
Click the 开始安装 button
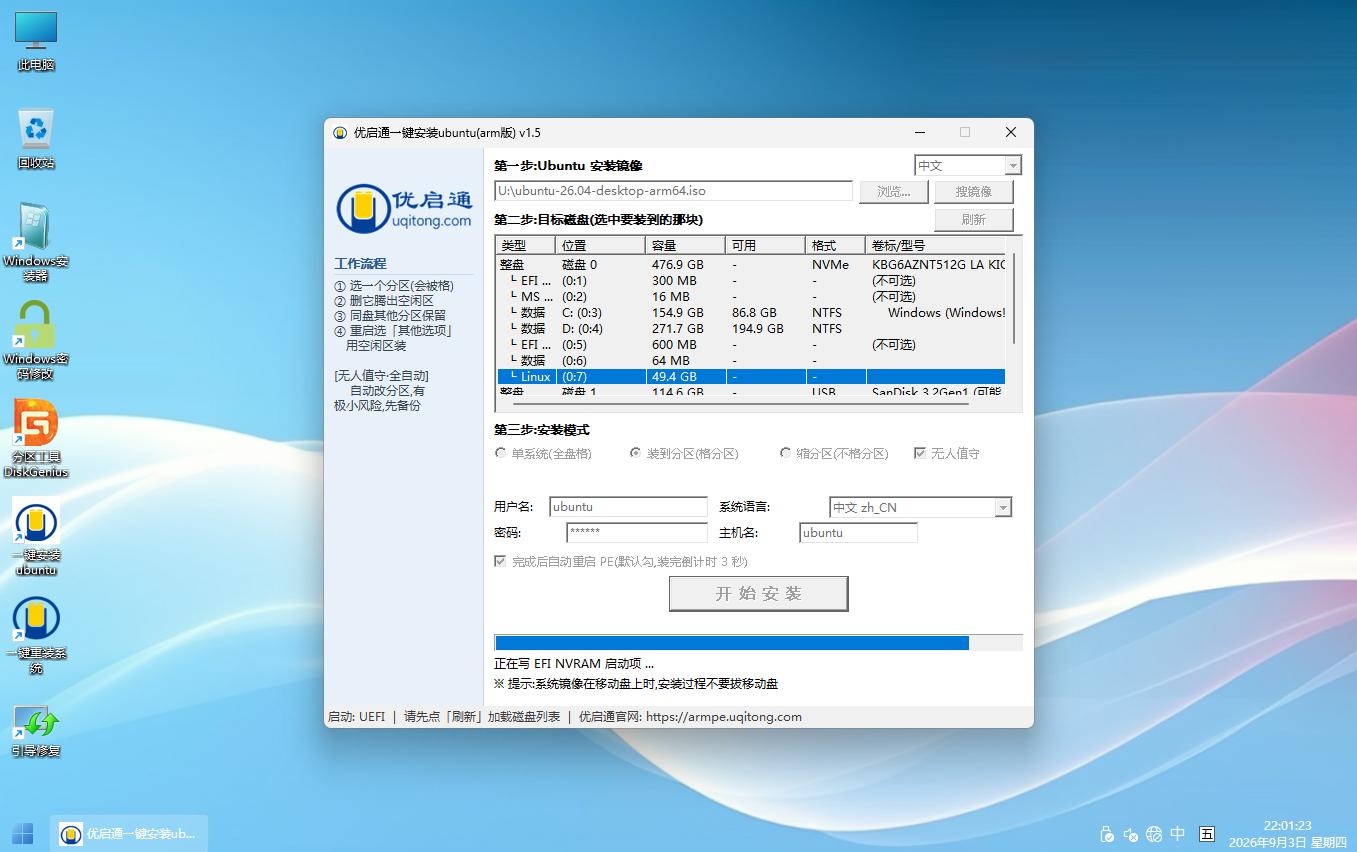pos(758,593)
